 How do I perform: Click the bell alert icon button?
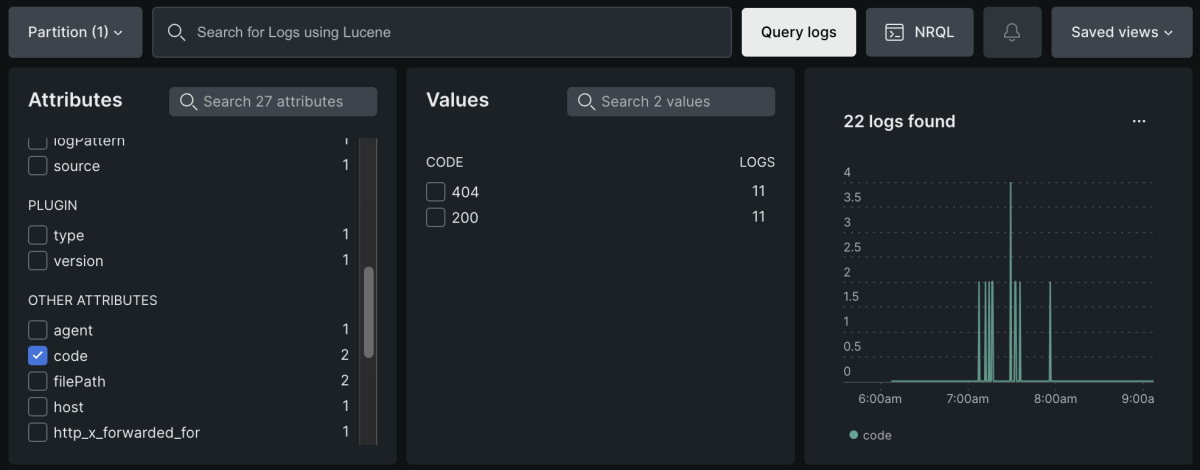pos(1012,32)
